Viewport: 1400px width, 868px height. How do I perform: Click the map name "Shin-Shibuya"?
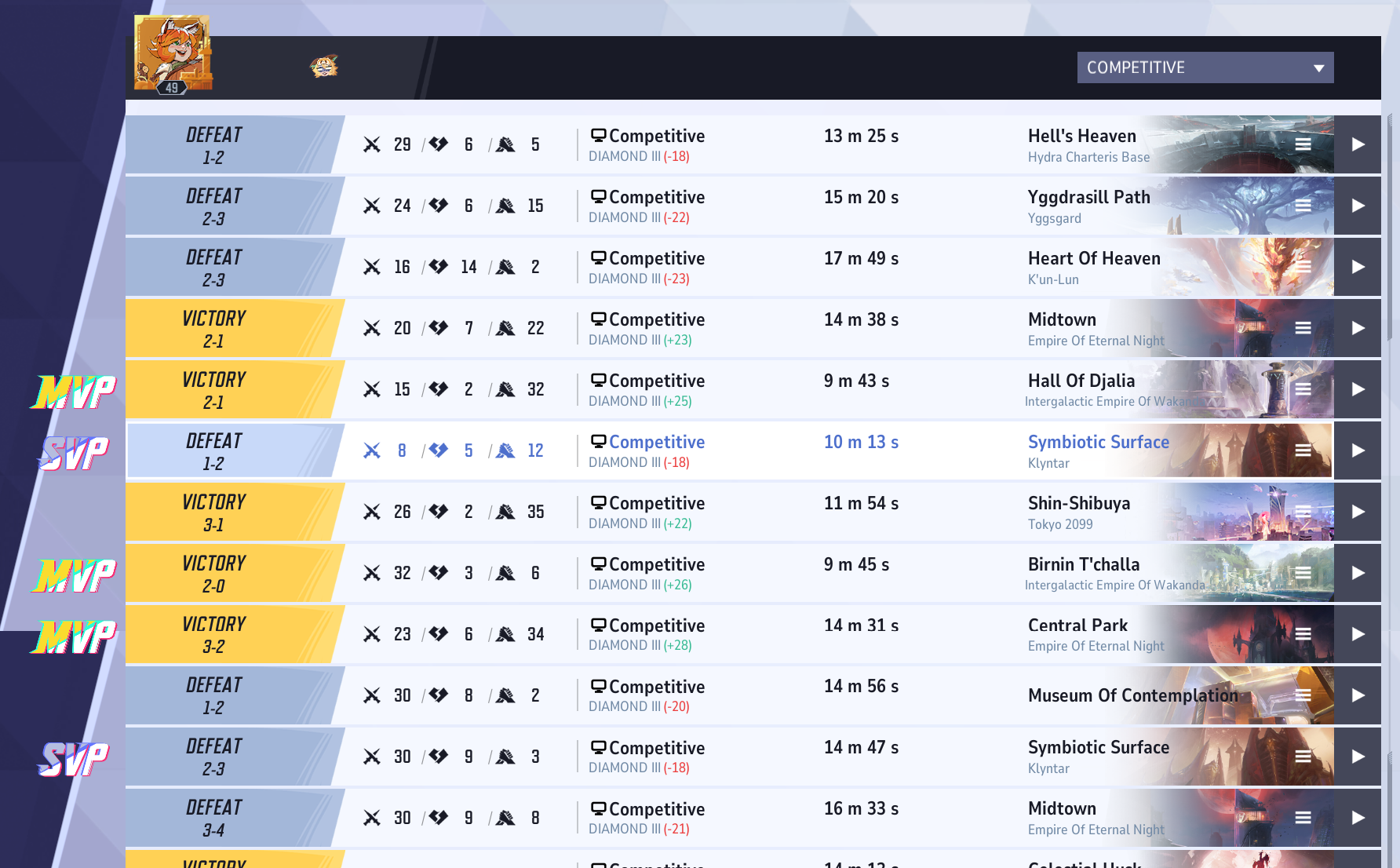[1079, 503]
